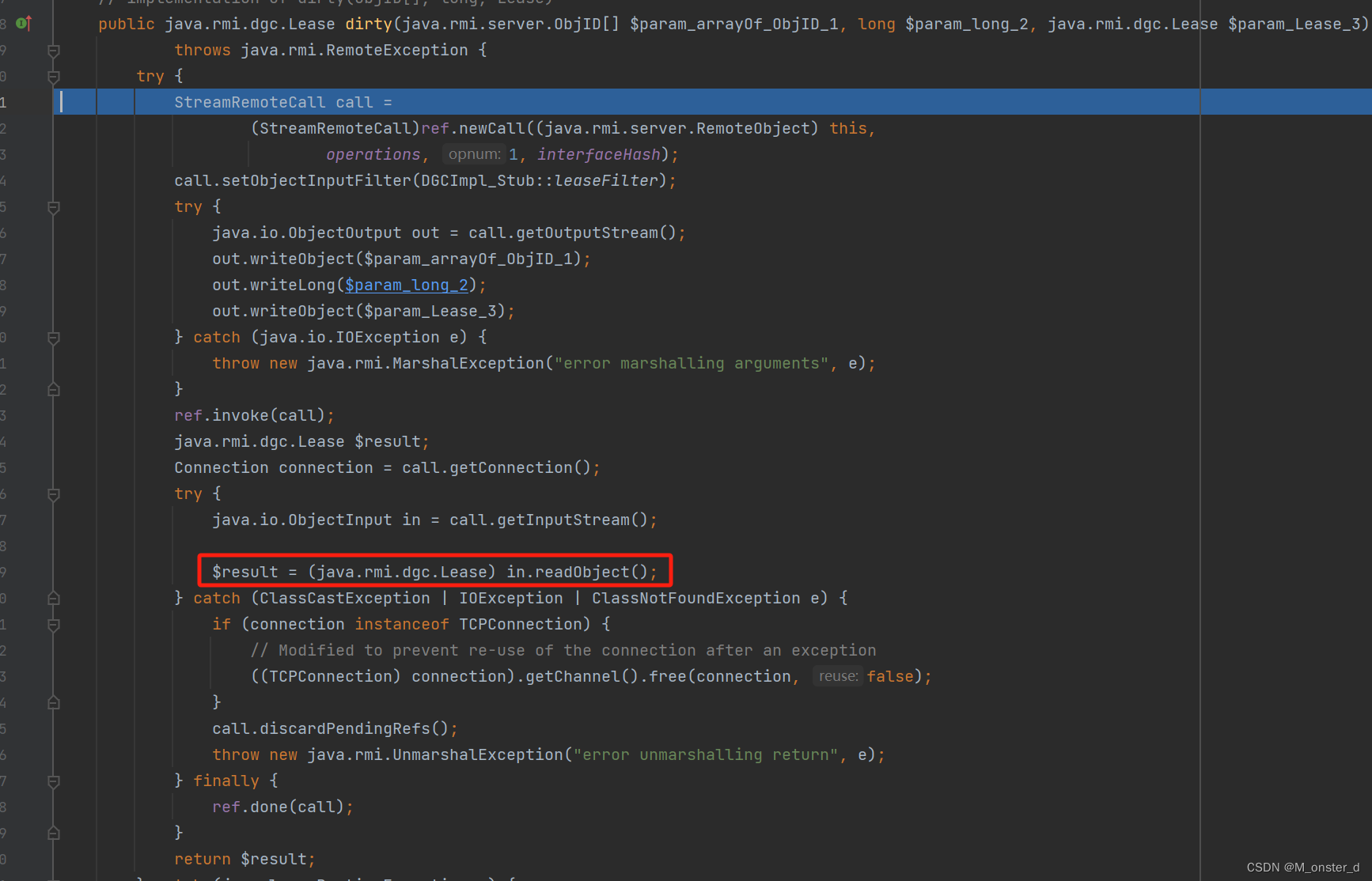Click getChannel() in the TCPConnection line
Image resolution: width=1372 pixels, height=881 pixels.
[x=582, y=676]
